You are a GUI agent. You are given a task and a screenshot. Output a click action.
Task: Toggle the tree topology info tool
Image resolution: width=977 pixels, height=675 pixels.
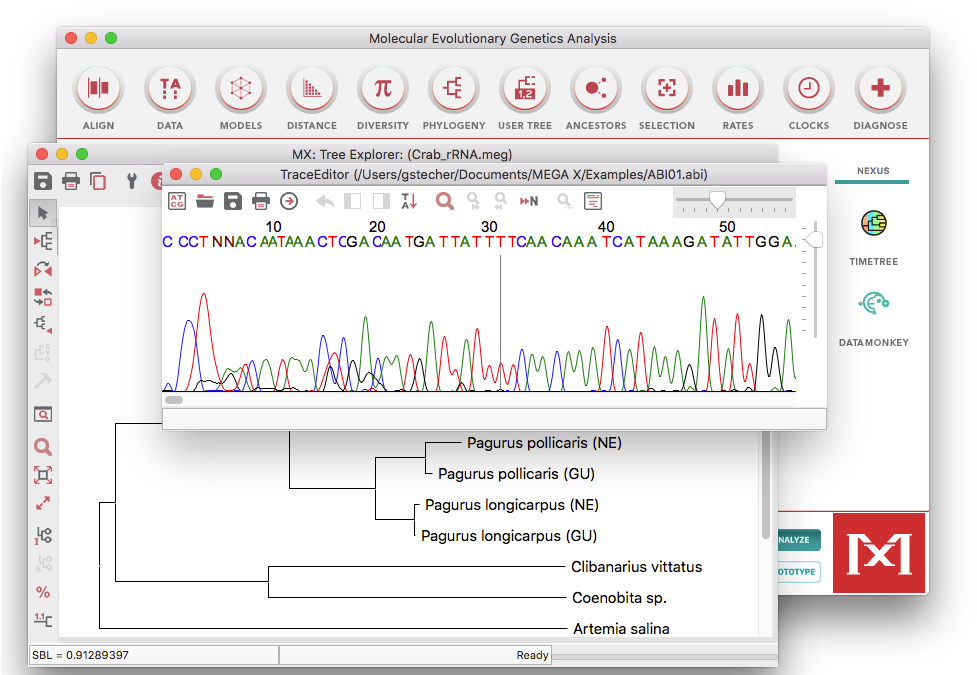43,535
